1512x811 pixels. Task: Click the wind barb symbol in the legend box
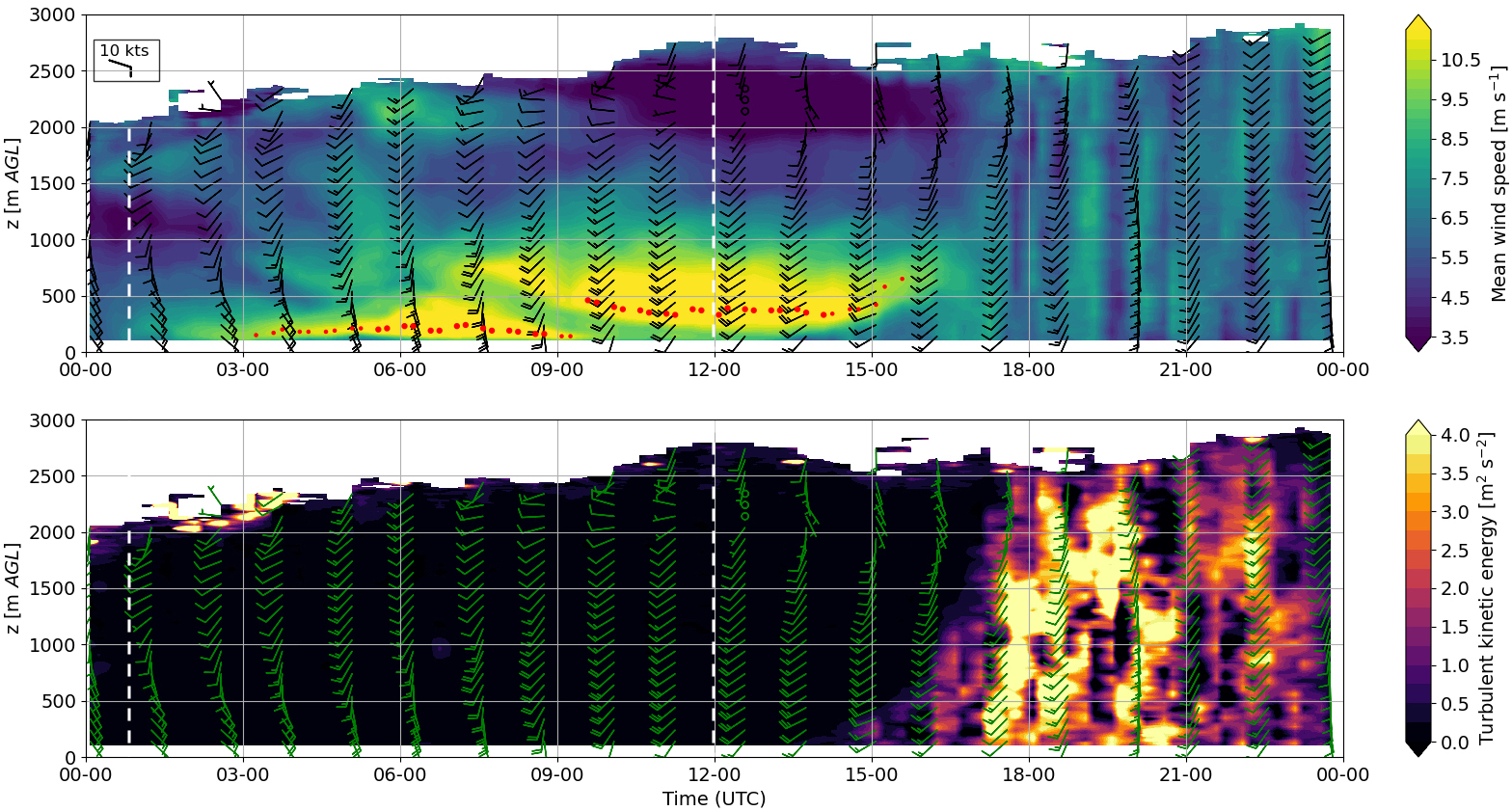coord(120,67)
